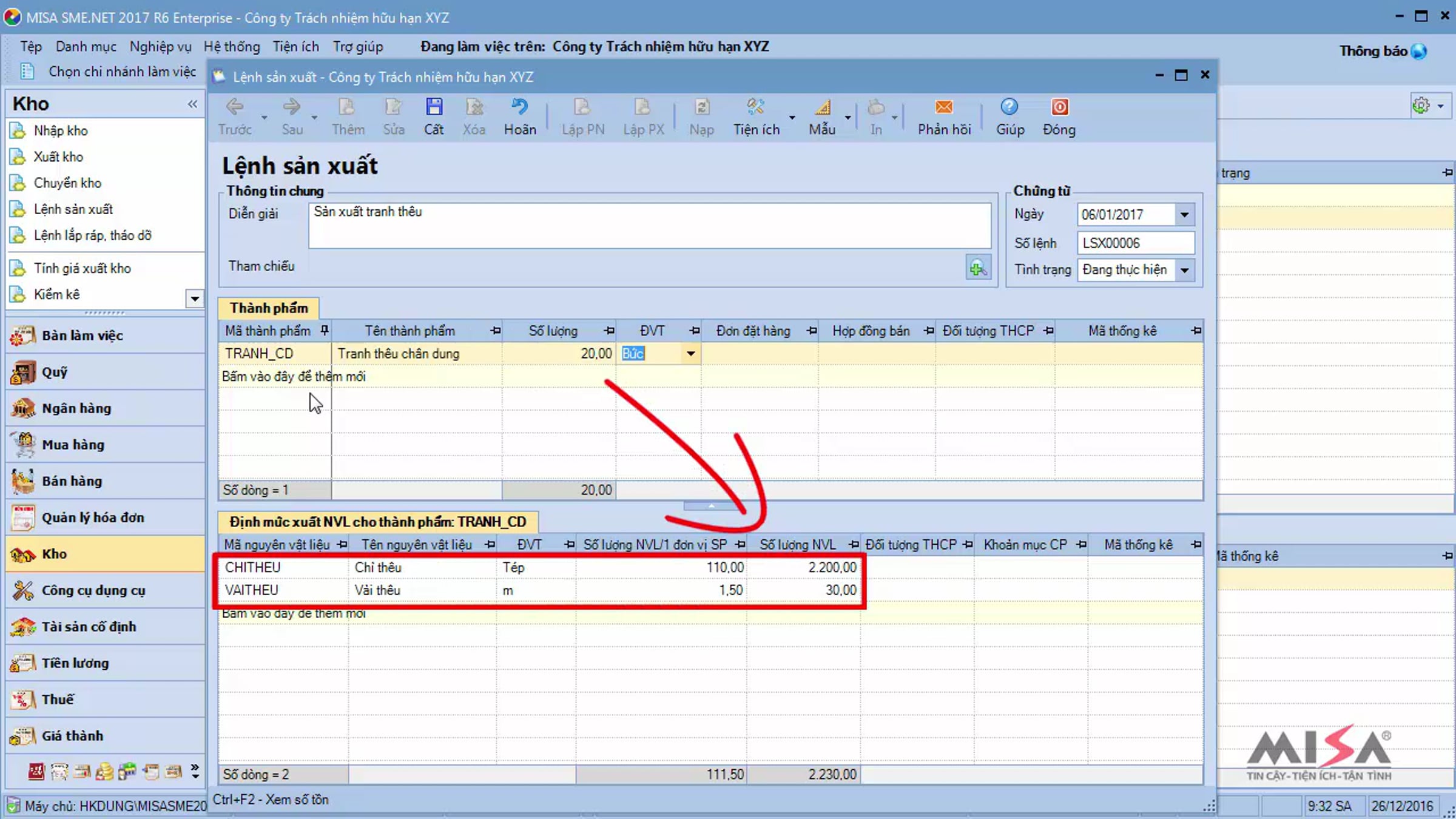Click Xuất kho in Kho panel
1456x819 pixels.
[58, 157]
